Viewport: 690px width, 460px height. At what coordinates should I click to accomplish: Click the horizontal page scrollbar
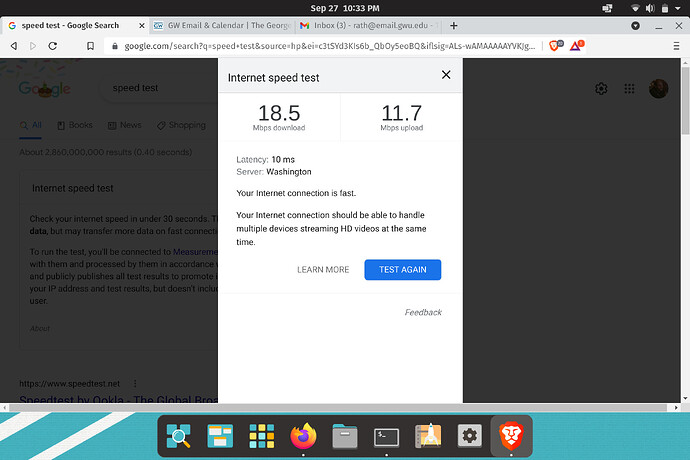click(338, 408)
